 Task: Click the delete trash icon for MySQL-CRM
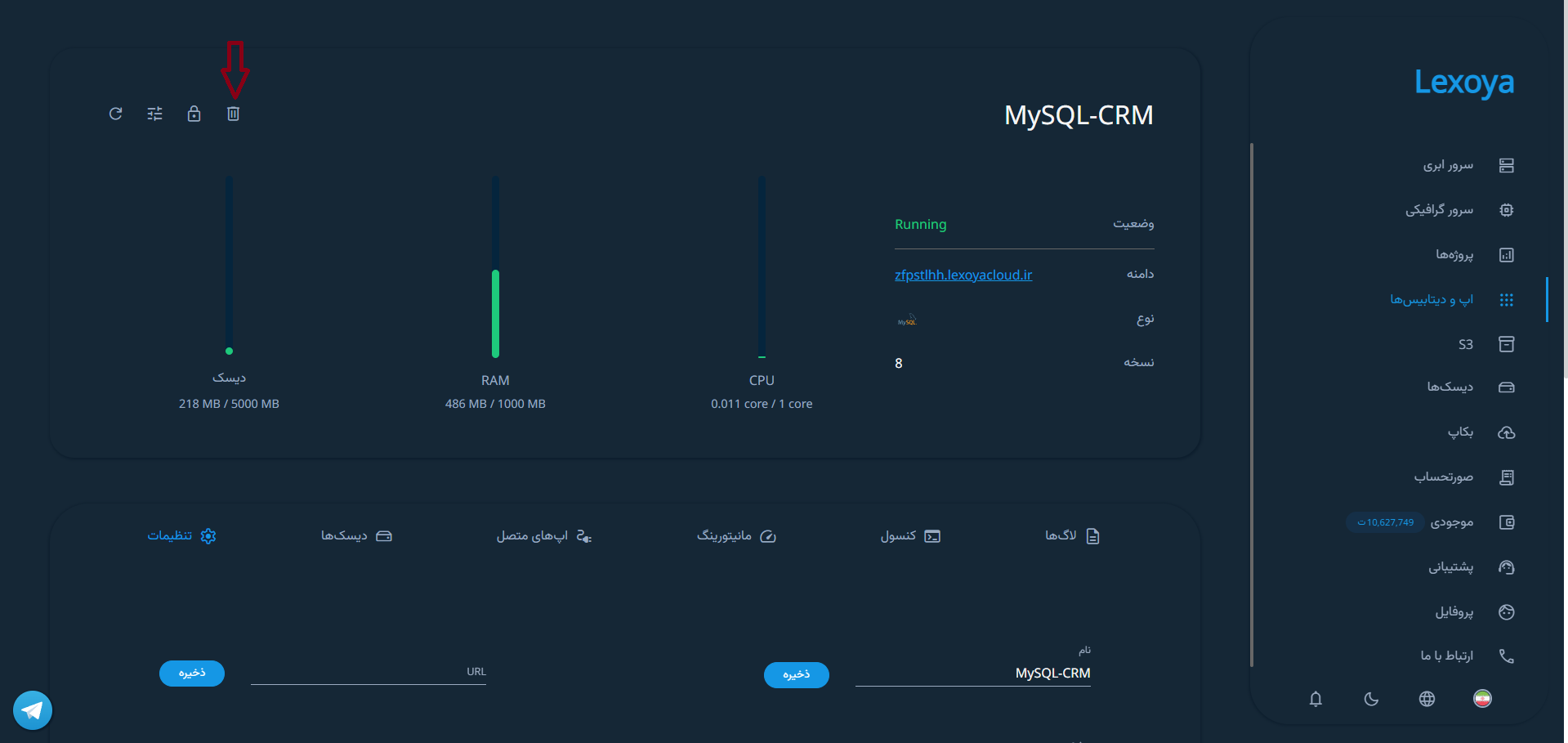(x=233, y=114)
